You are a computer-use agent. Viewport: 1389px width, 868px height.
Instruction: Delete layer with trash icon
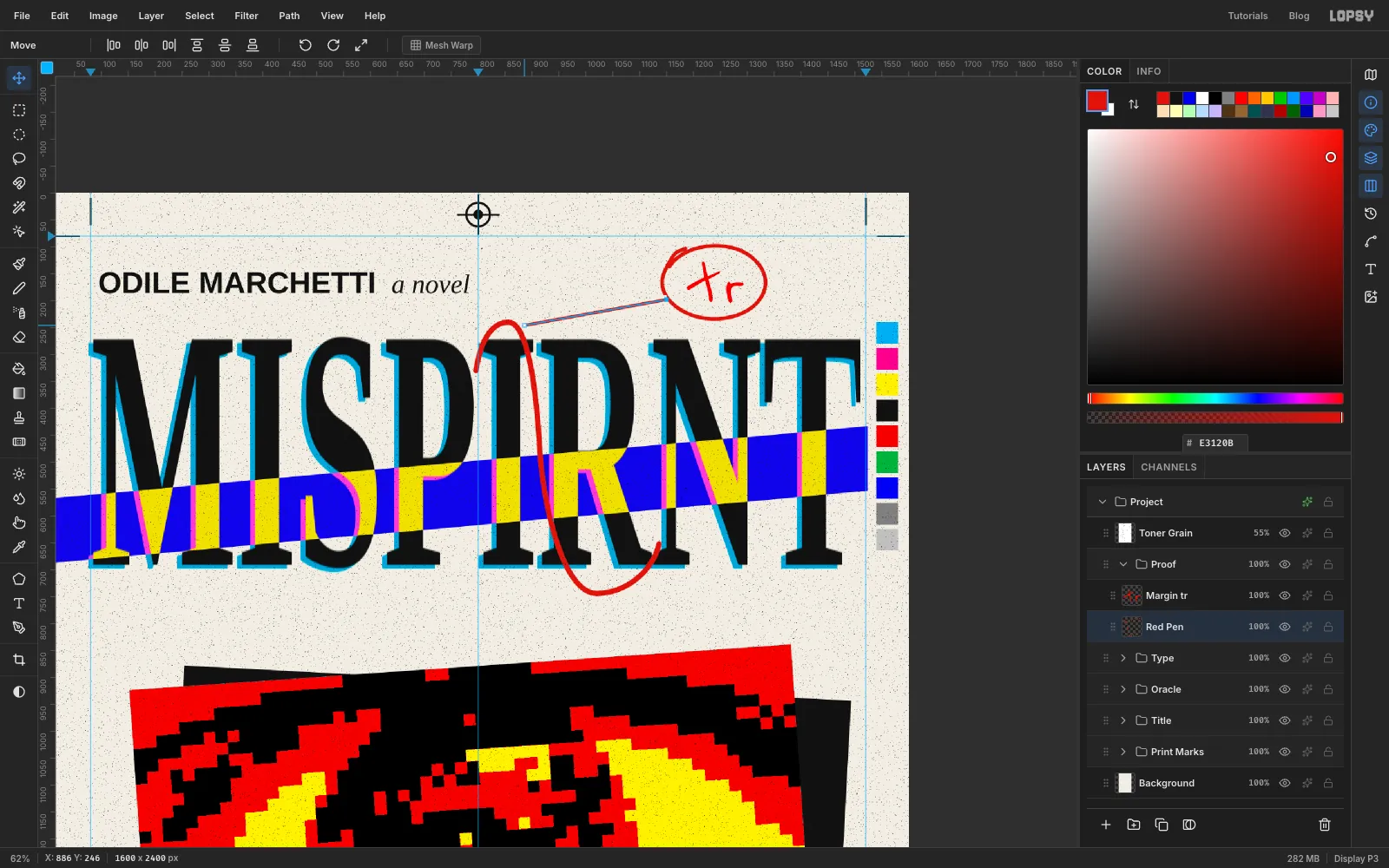click(1325, 825)
